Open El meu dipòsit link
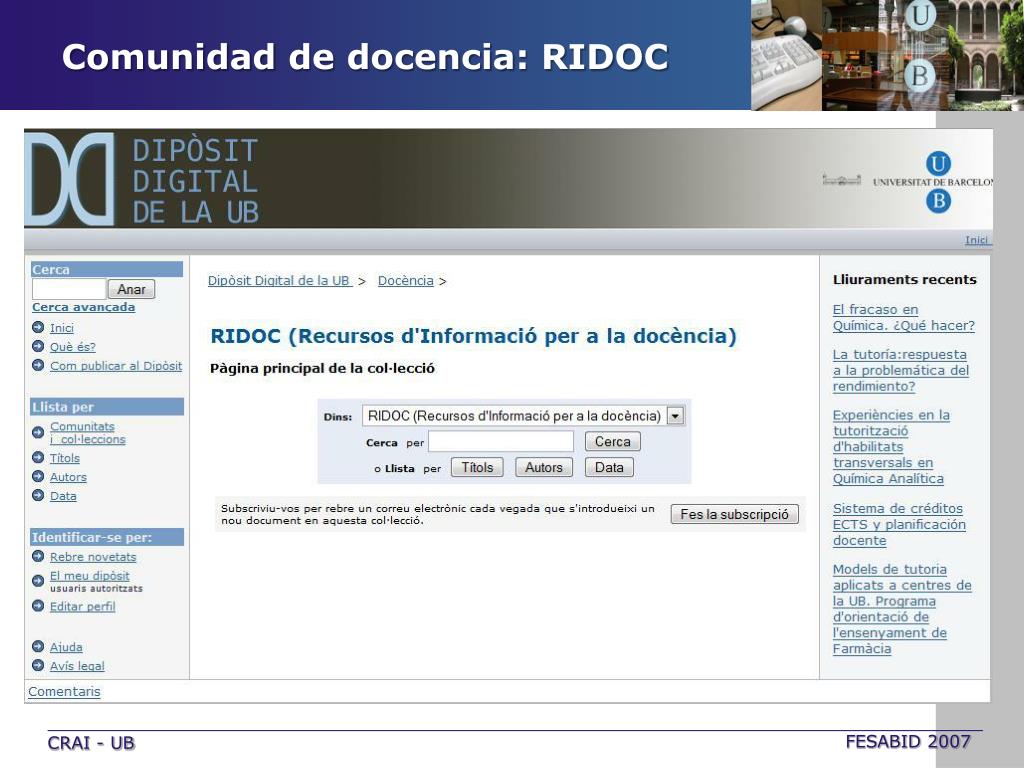The height and width of the screenshot is (768, 1024). [x=89, y=575]
